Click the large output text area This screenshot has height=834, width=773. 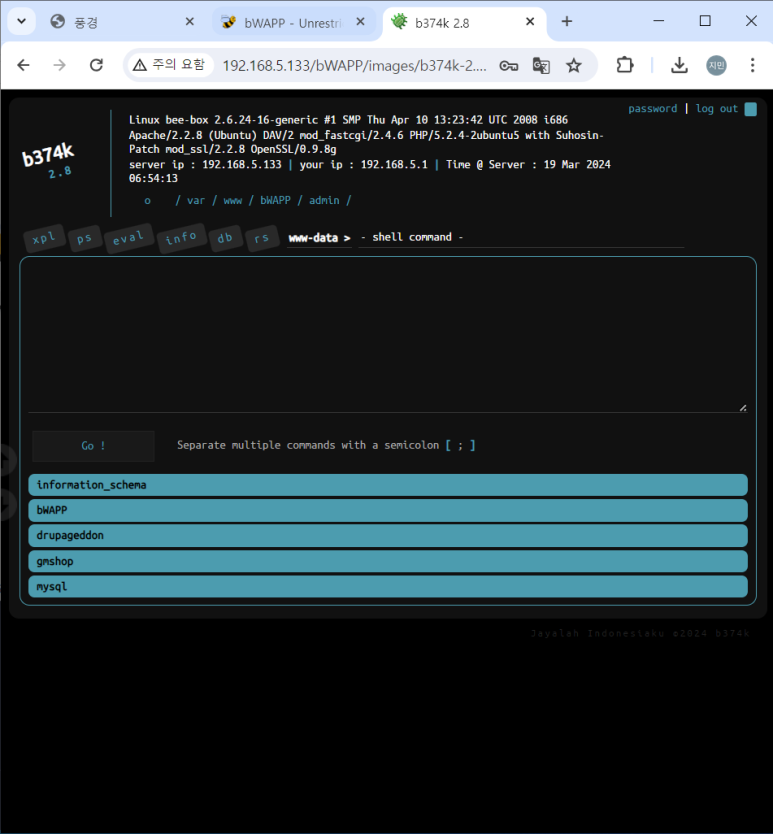click(388, 335)
